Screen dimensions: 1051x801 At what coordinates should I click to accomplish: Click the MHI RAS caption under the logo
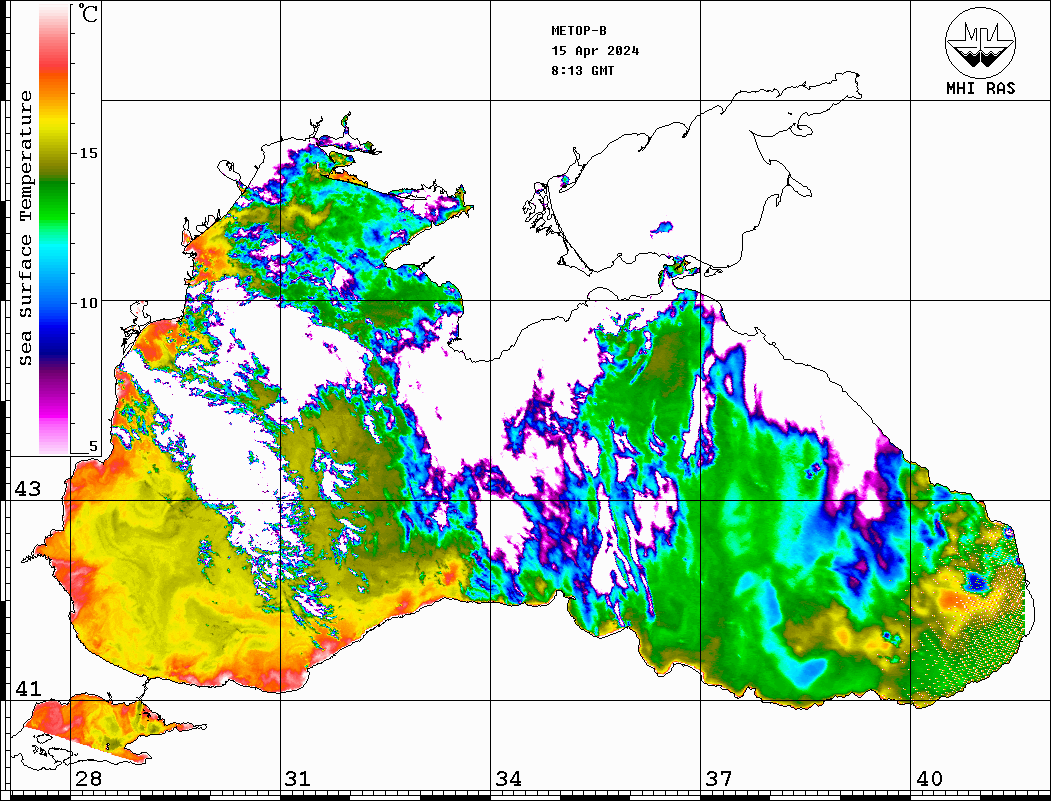coord(980,88)
